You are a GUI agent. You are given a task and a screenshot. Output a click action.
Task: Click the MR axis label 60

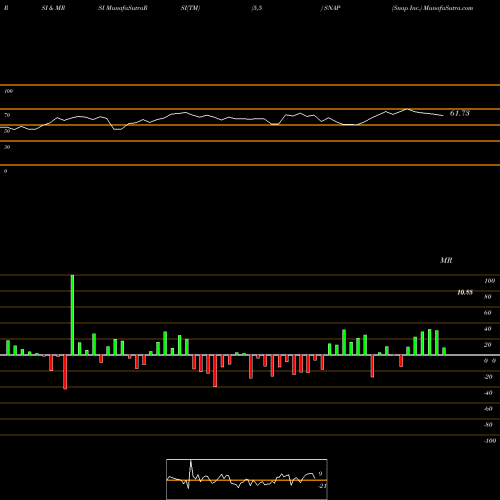pos(487,313)
